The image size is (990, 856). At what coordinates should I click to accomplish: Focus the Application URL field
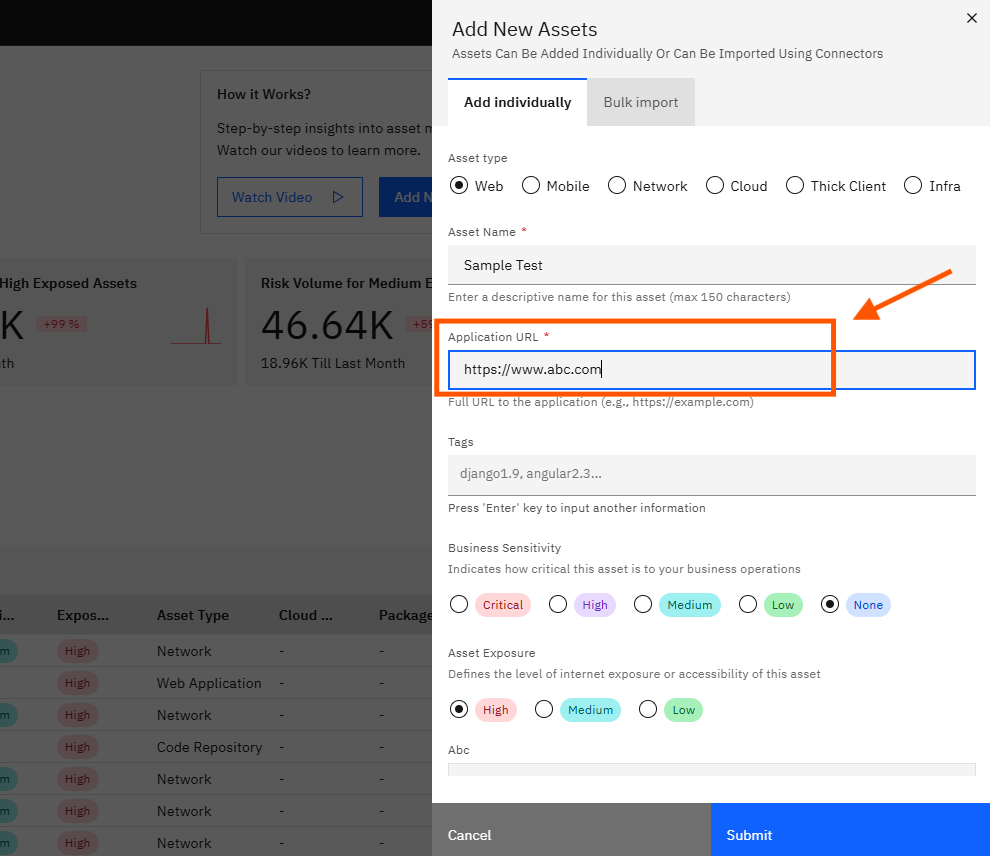(712, 370)
